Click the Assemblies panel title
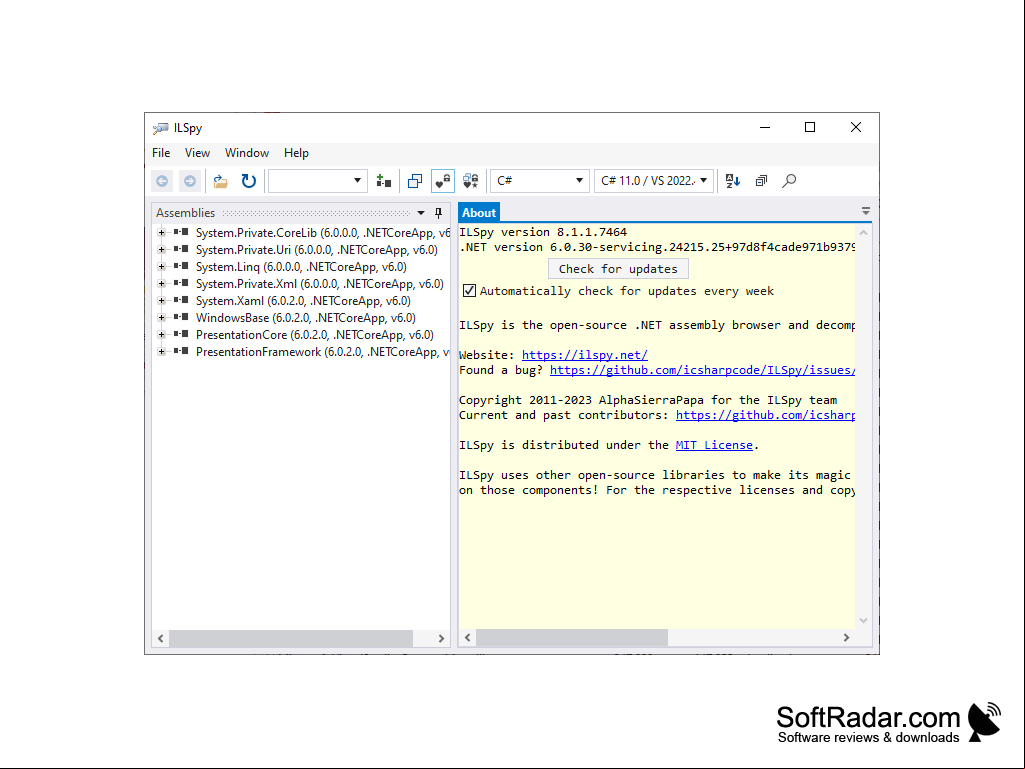The height and width of the screenshot is (769, 1025). (185, 213)
